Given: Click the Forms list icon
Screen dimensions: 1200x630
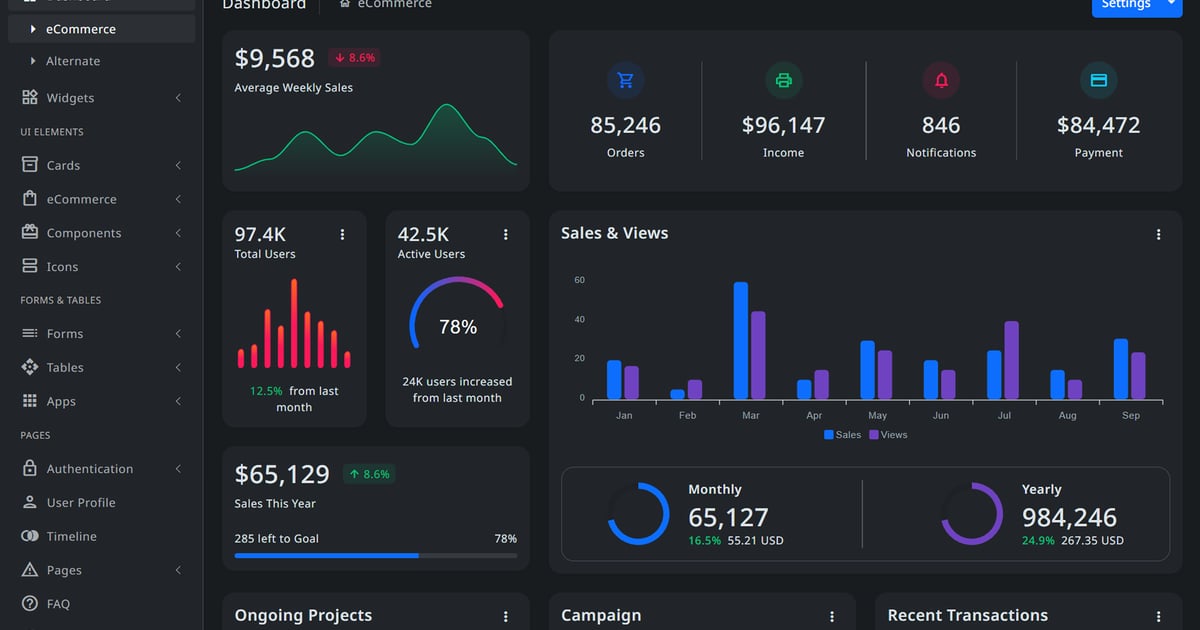Looking at the screenshot, I should [x=29, y=334].
